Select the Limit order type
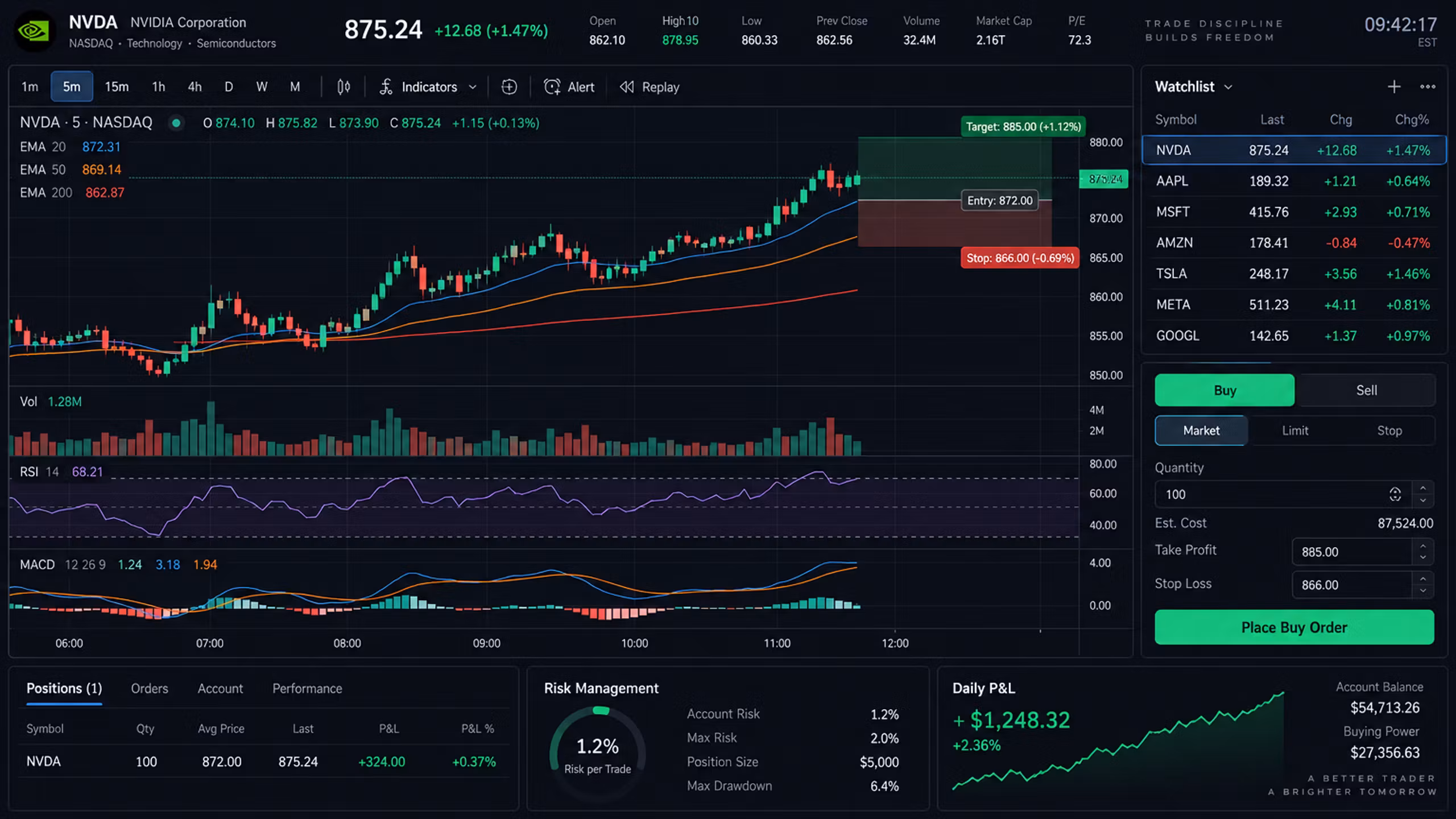This screenshot has width=1456, height=819. click(1295, 431)
